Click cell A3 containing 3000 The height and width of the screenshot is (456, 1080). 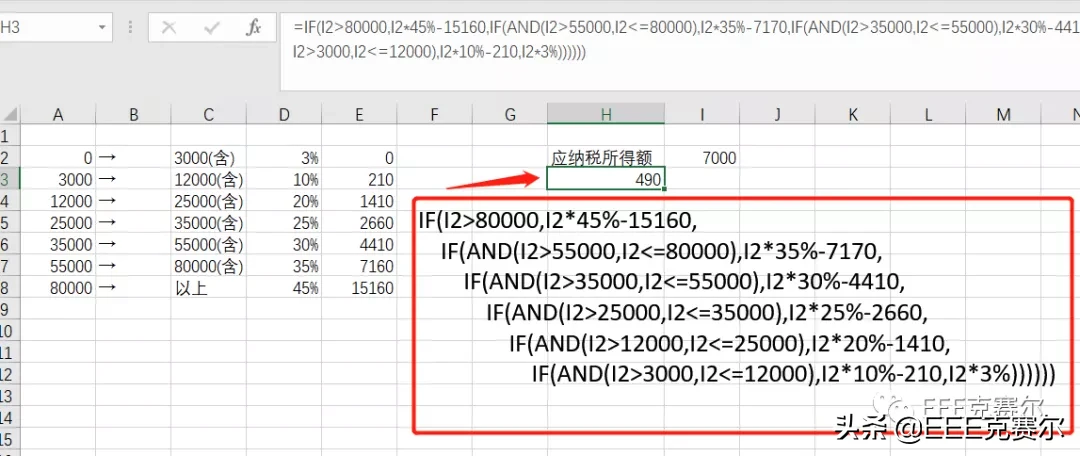click(x=58, y=180)
